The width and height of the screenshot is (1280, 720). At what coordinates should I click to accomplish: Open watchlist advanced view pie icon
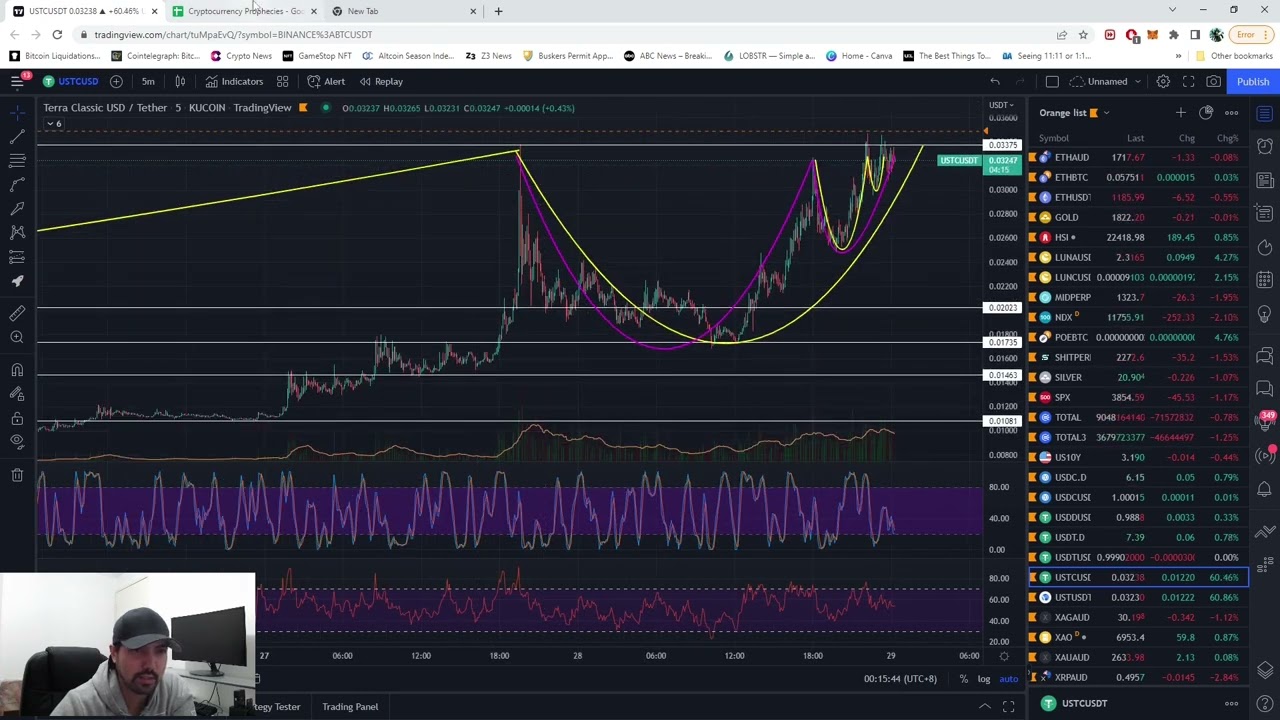coord(1206,113)
